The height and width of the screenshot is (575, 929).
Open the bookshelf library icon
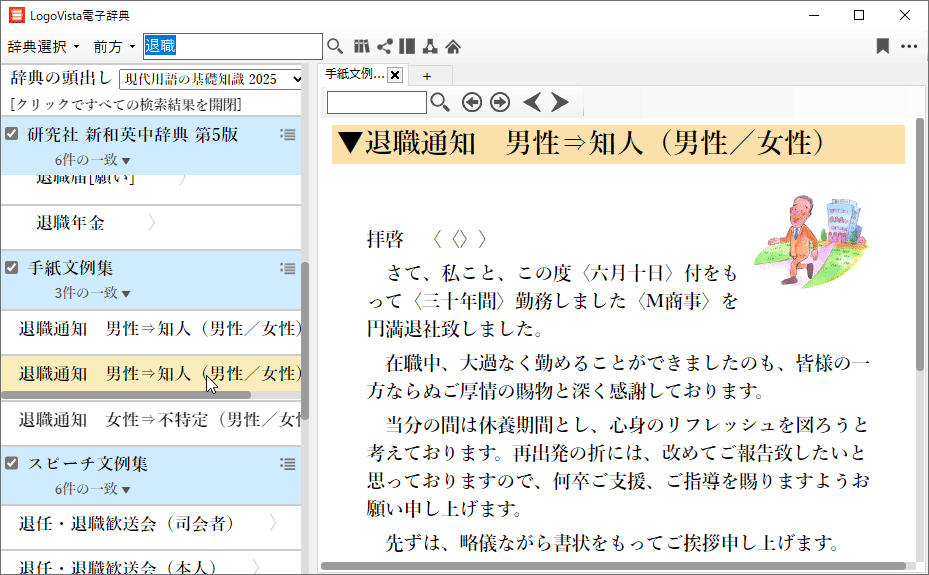[x=361, y=46]
